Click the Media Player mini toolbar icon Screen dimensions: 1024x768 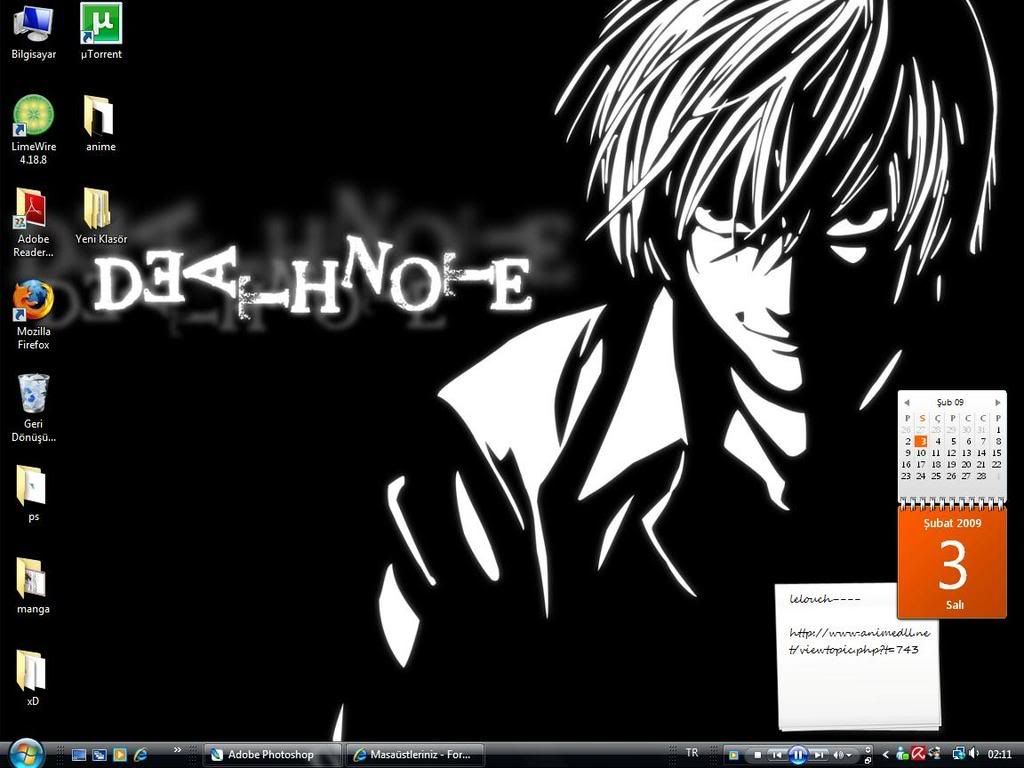coord(733,755)
